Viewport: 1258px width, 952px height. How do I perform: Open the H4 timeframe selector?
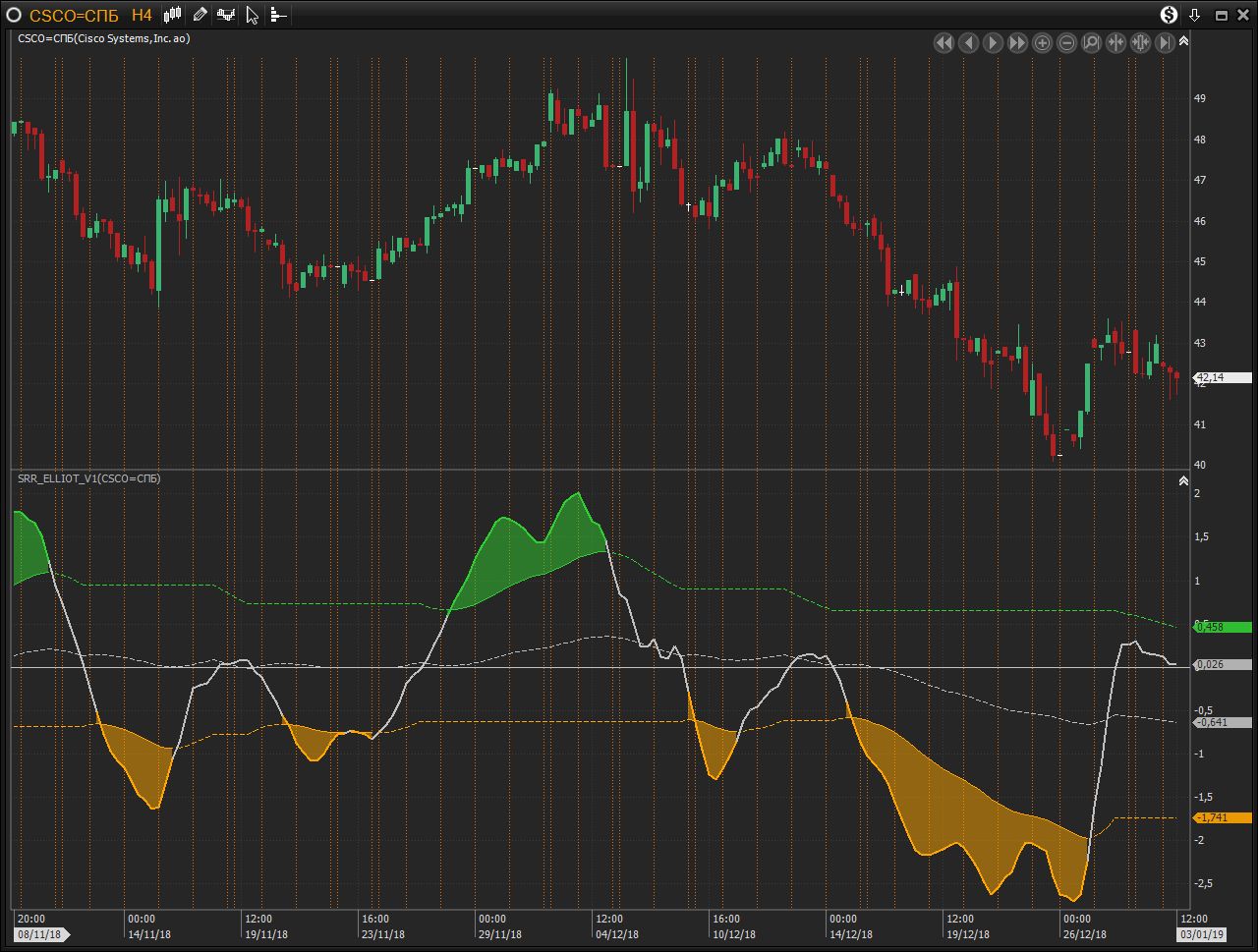point(142,15)
